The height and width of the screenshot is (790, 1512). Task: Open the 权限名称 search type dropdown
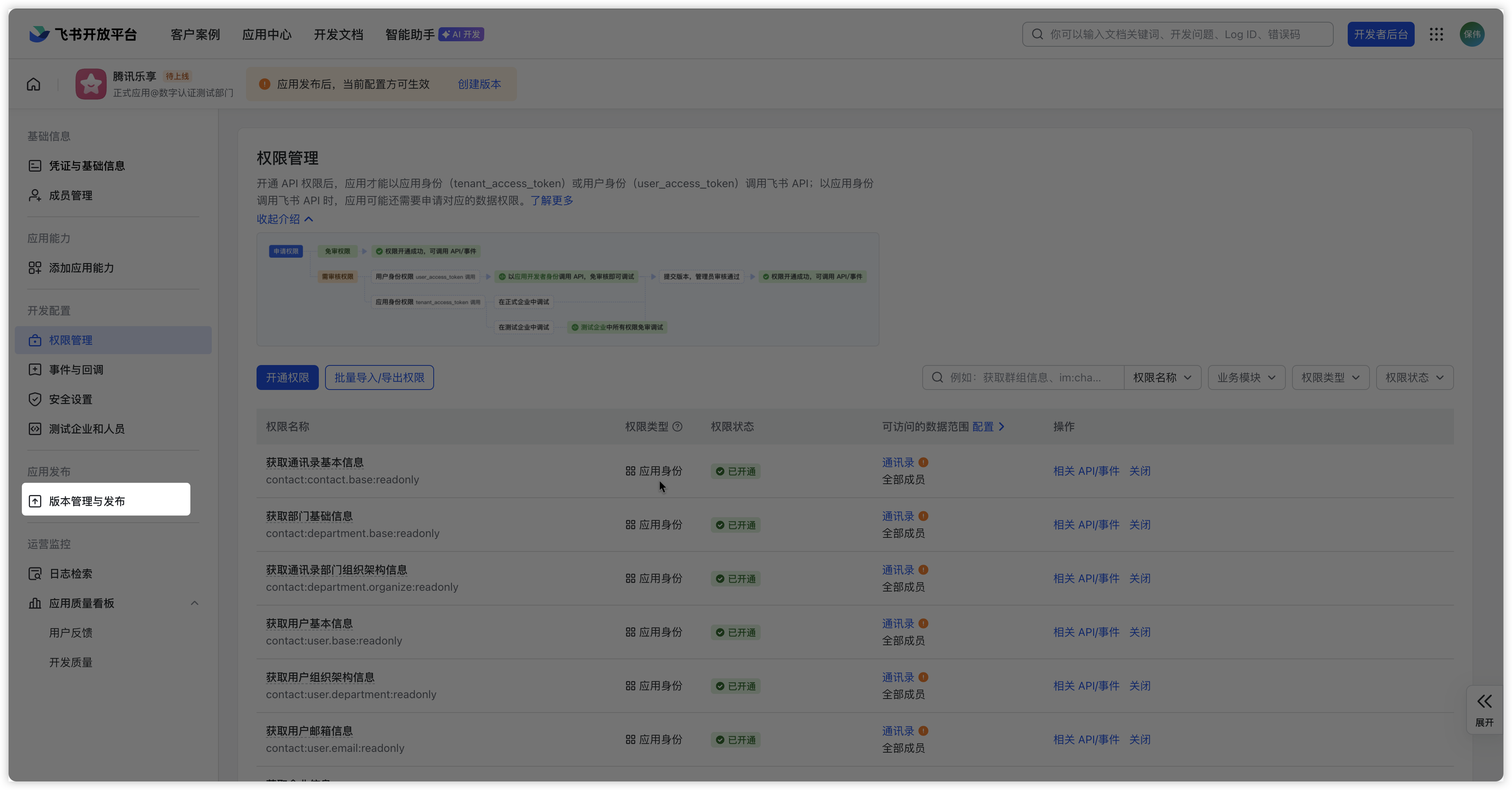point(1162,377)
